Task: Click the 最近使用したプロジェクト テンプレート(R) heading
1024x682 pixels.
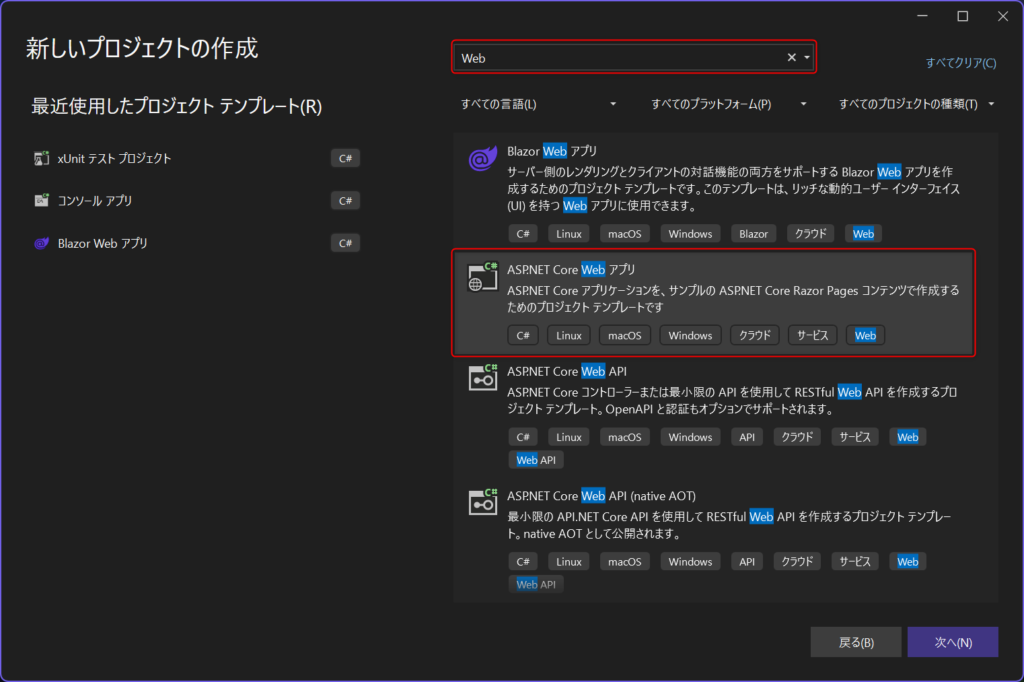Action: [x=176, y=106]
